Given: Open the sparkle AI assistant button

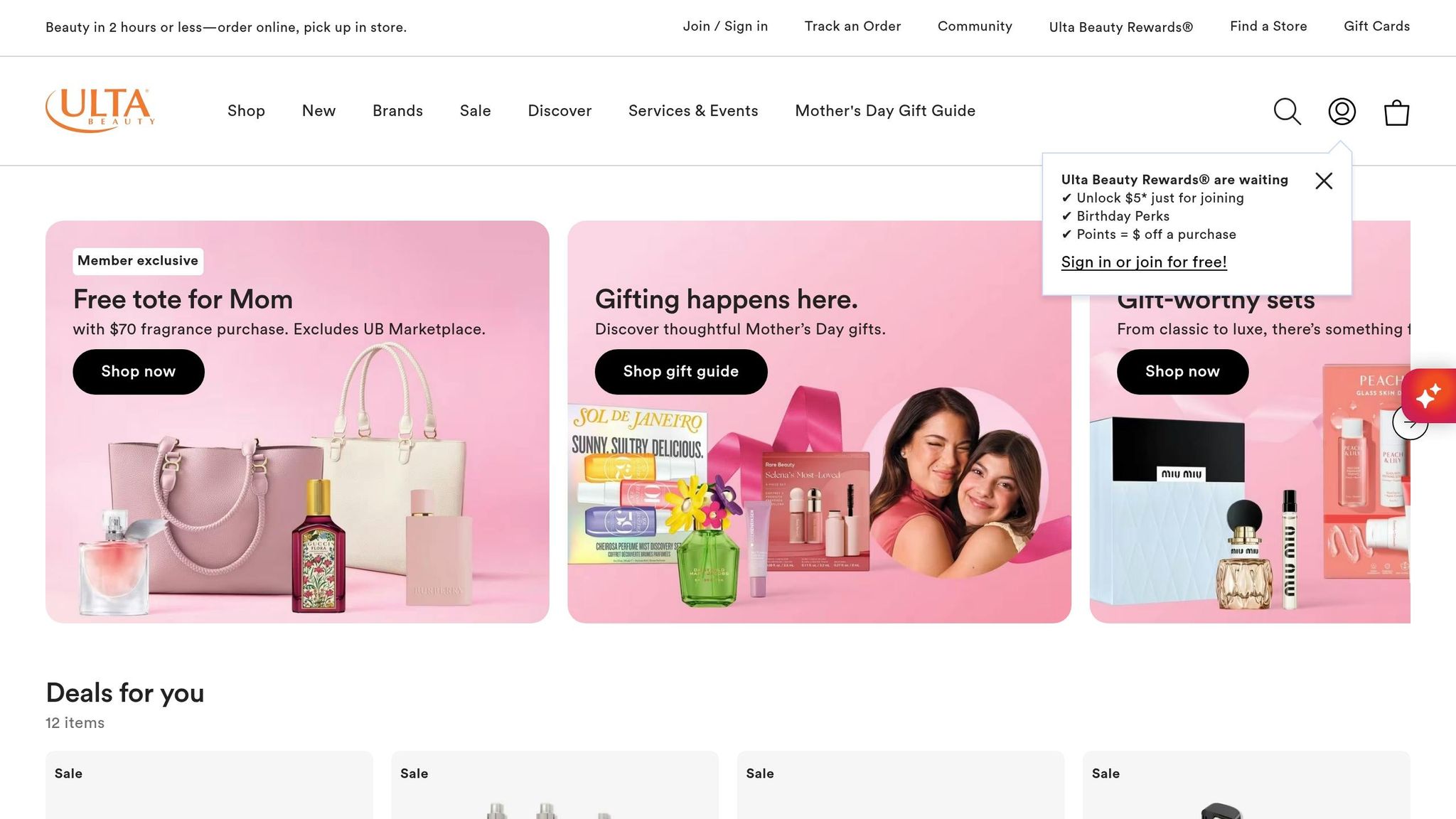Looking at the screenshot, I should coord(1430,396).
